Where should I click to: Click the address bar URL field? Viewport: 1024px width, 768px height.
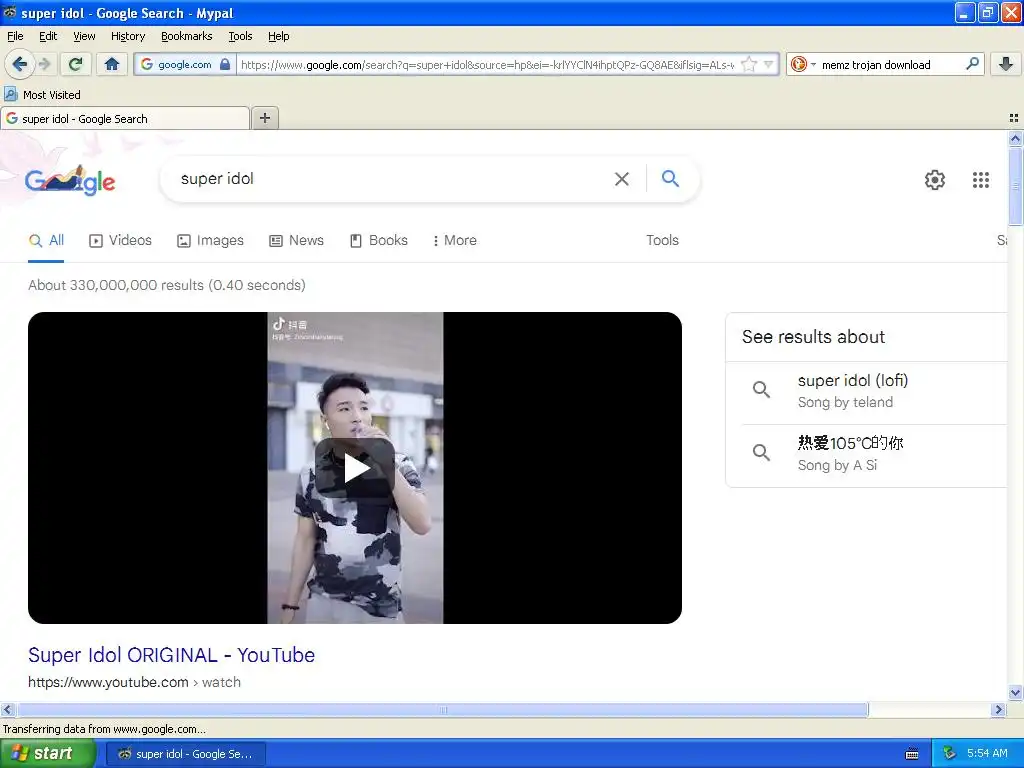[x=487, y=64]
